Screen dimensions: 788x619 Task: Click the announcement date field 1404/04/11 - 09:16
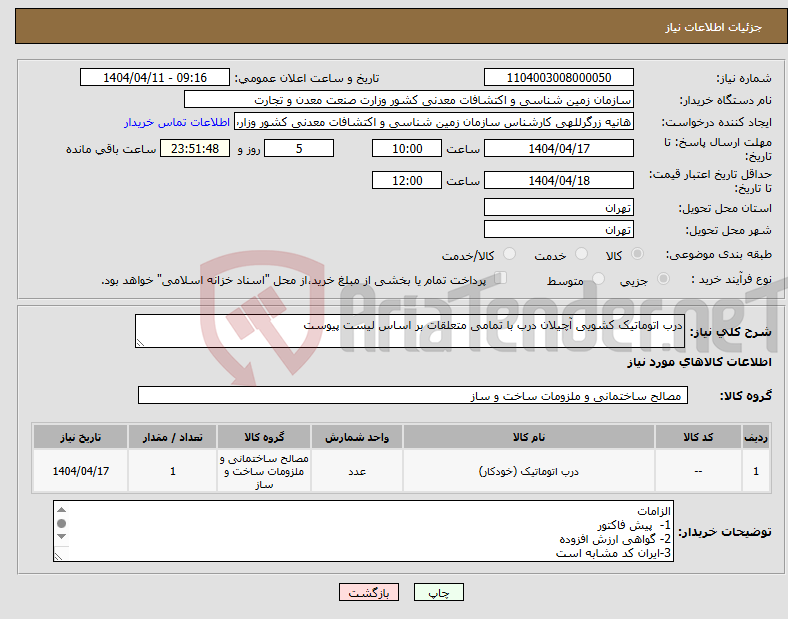pyautogui.click(x=155, y=77)
